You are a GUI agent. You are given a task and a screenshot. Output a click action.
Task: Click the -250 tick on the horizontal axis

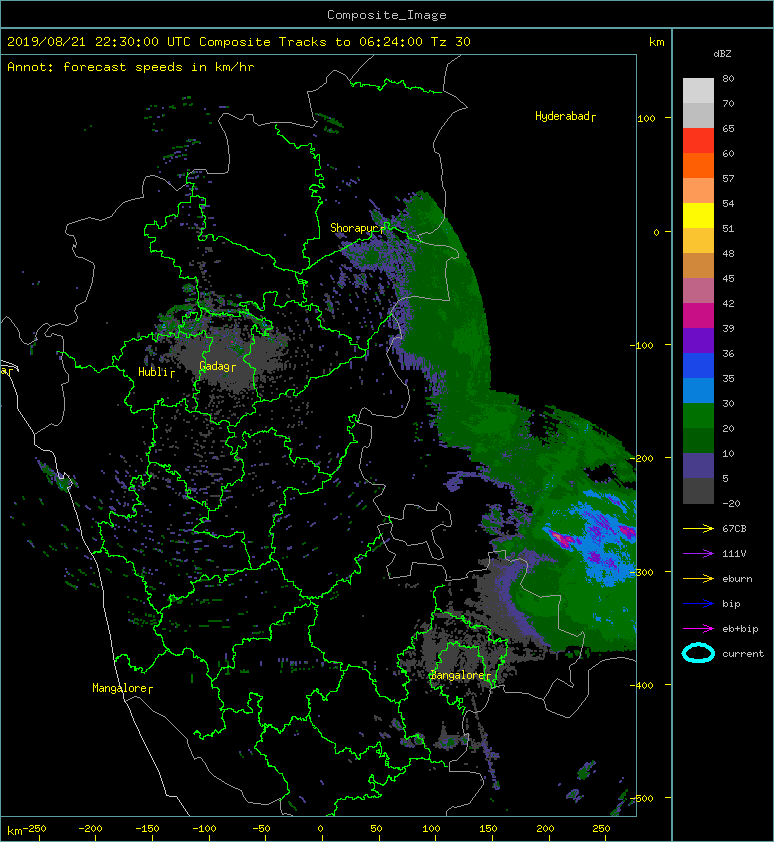[34, 829]
